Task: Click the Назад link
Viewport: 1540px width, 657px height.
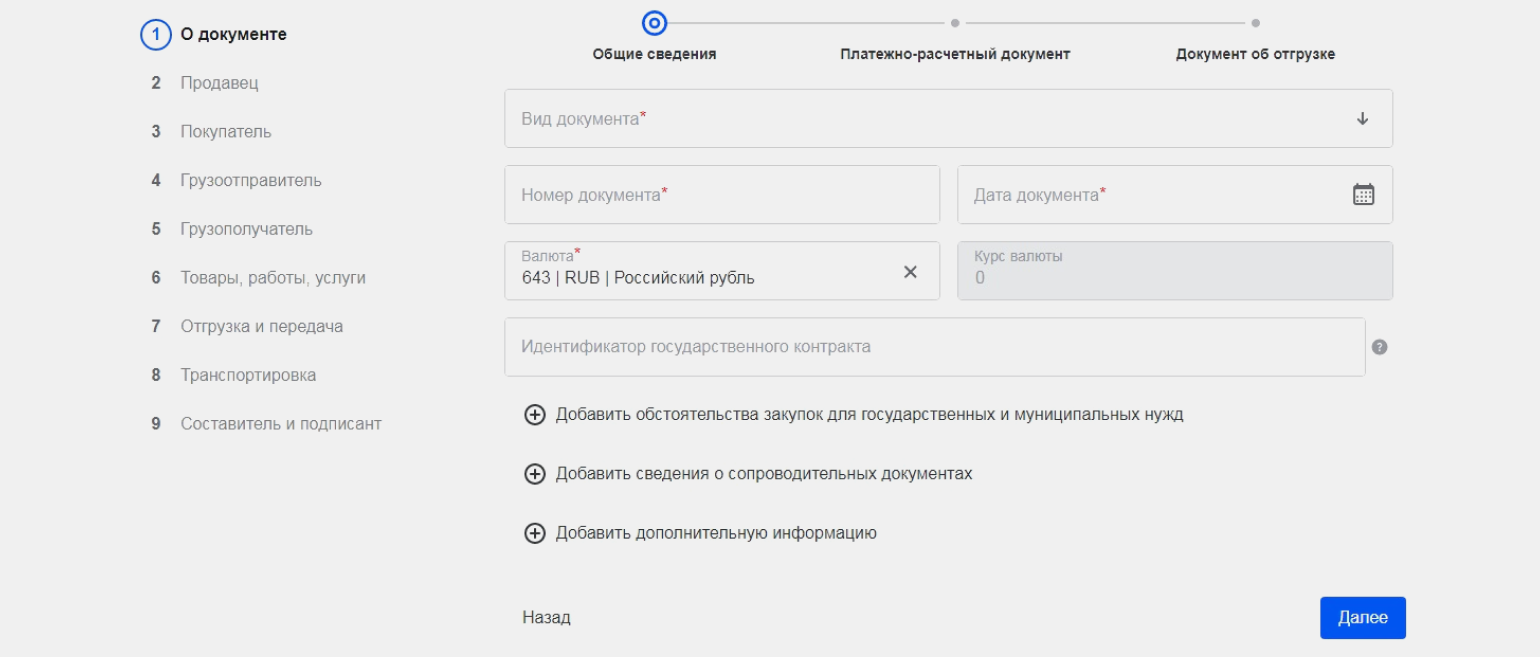Action: [x=546, y=618]
